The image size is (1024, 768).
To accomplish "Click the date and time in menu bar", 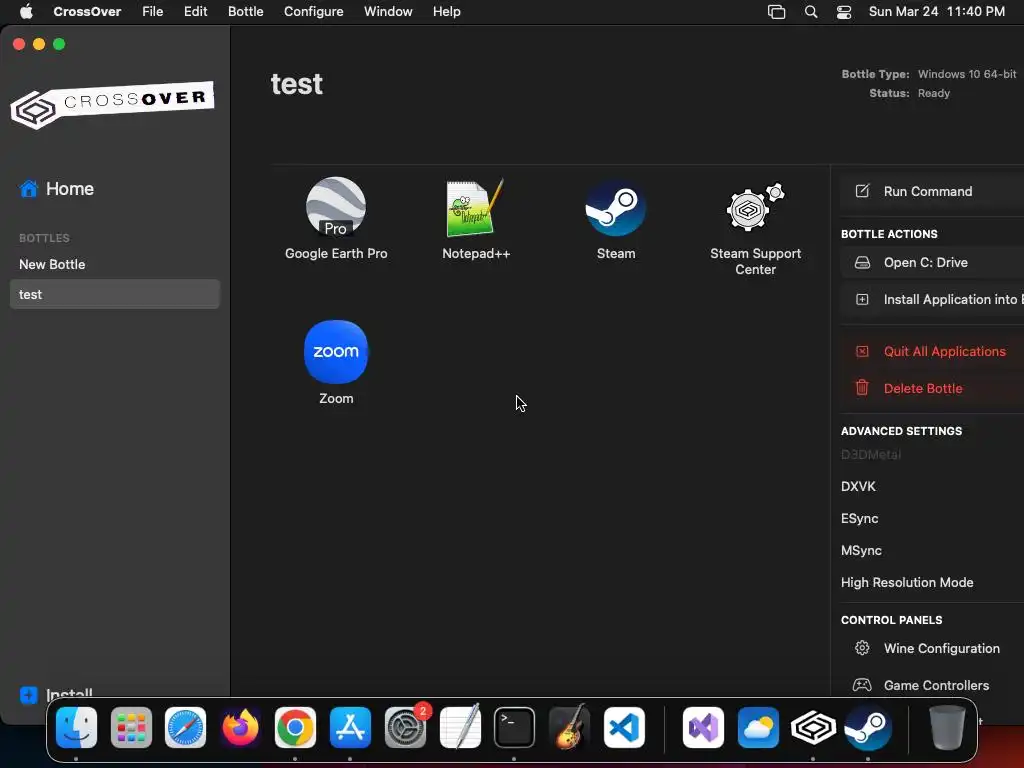I will [x=936, y=12].
